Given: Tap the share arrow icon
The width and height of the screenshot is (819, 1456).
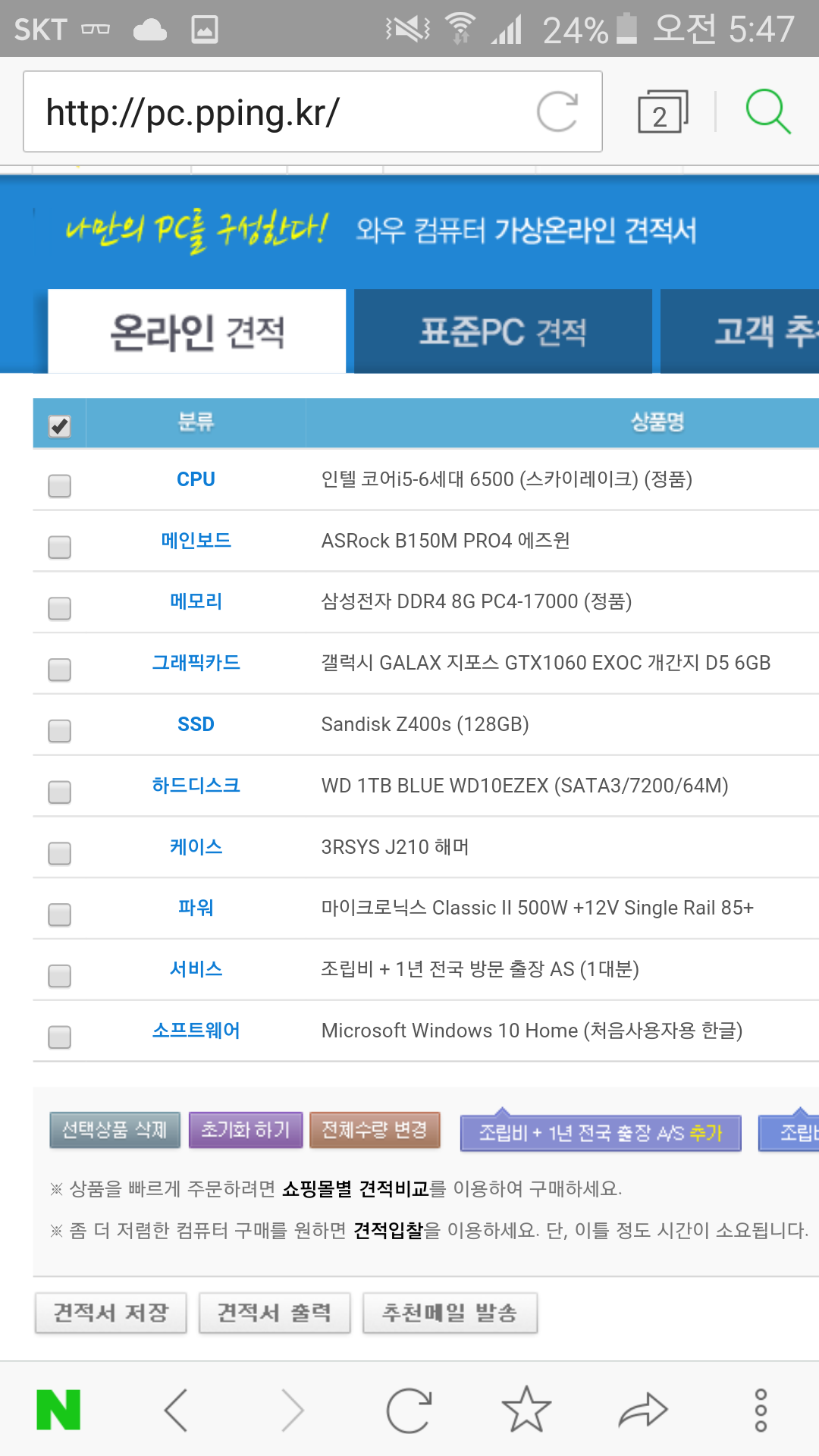Looking at the screenshot, I should tap(643, 1410).
